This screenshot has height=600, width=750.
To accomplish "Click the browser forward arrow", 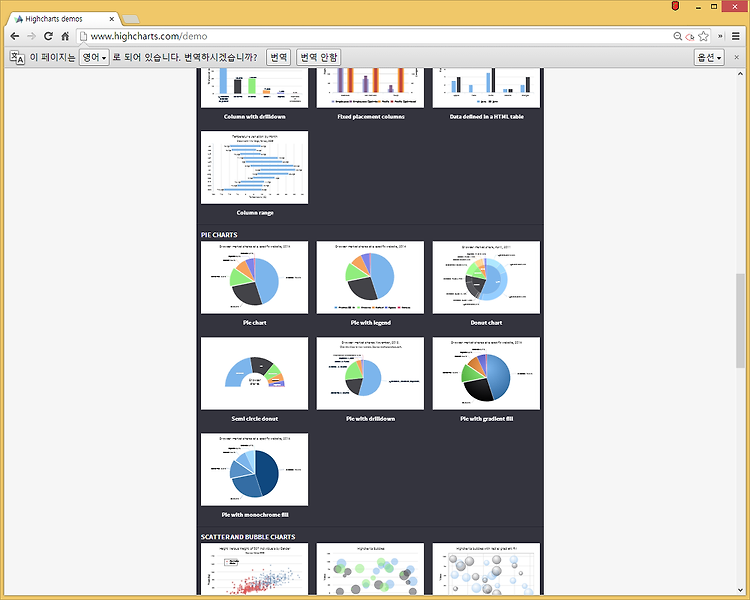I will [x=32, y=36].
